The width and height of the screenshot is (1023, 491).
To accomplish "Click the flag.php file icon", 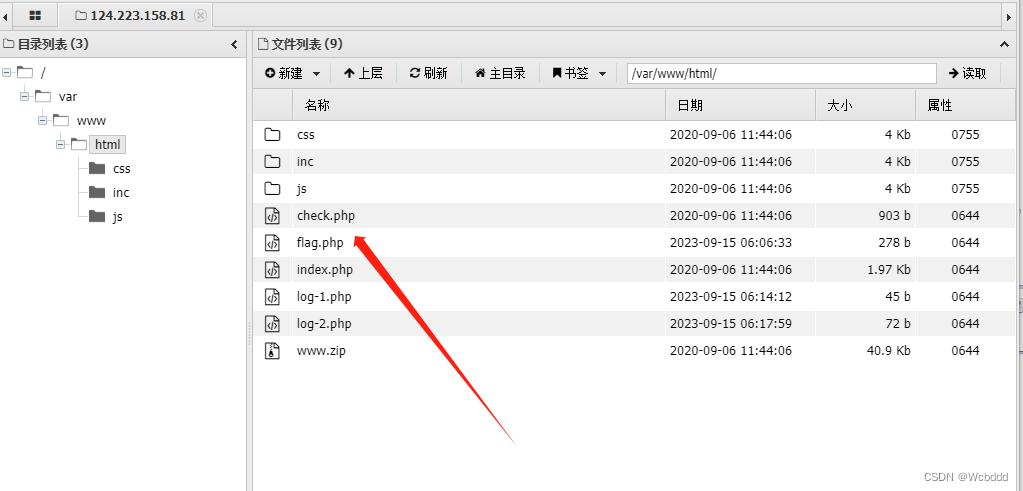I will 272,243.
